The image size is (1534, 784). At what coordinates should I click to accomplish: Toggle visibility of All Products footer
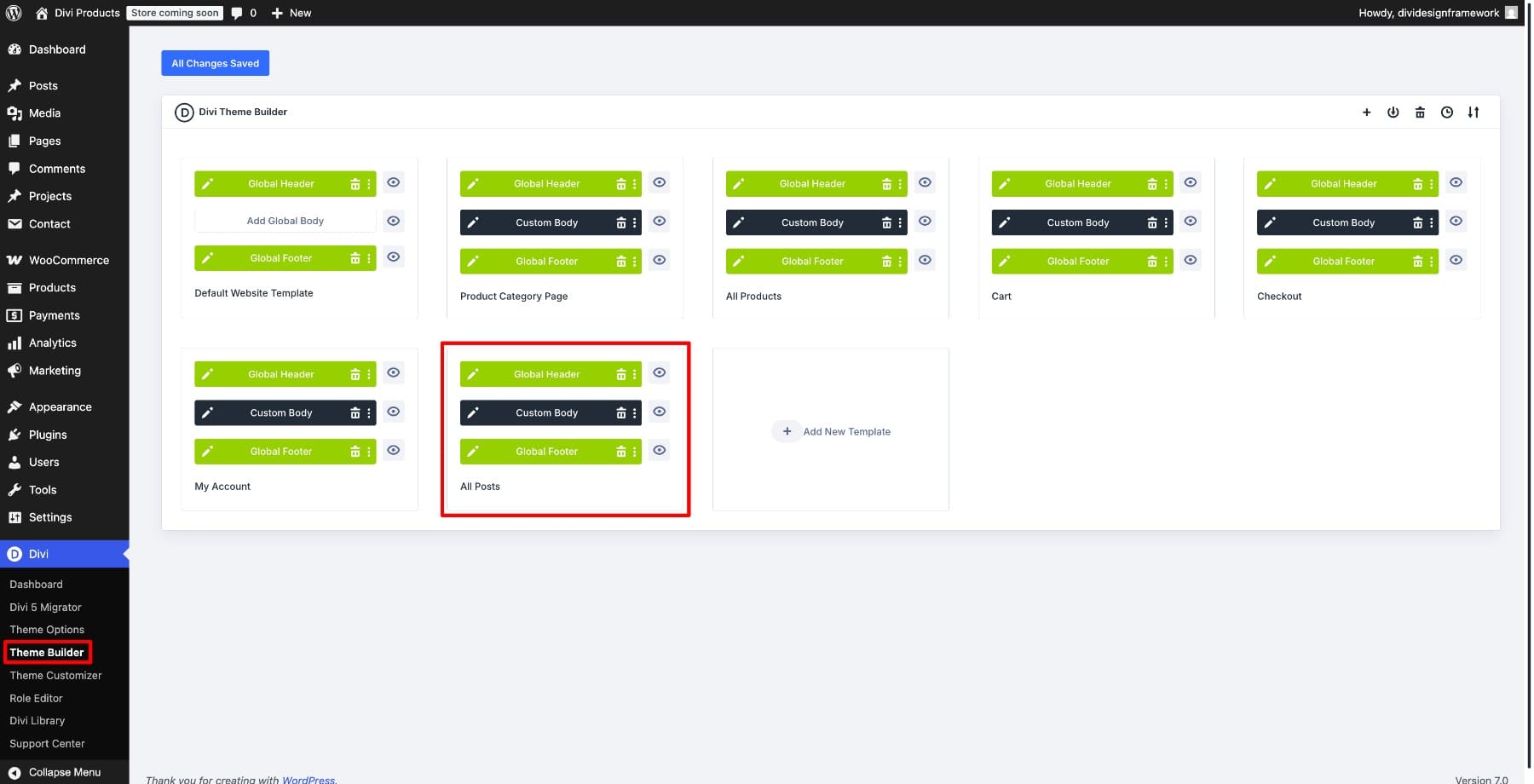(x=925, y=260)
